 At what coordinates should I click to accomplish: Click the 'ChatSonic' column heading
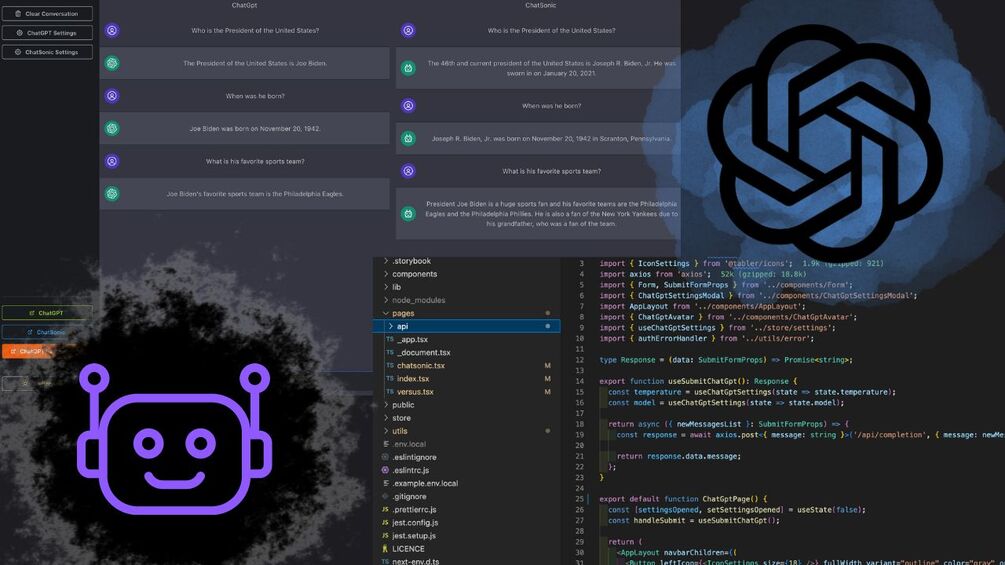[540, 5]
